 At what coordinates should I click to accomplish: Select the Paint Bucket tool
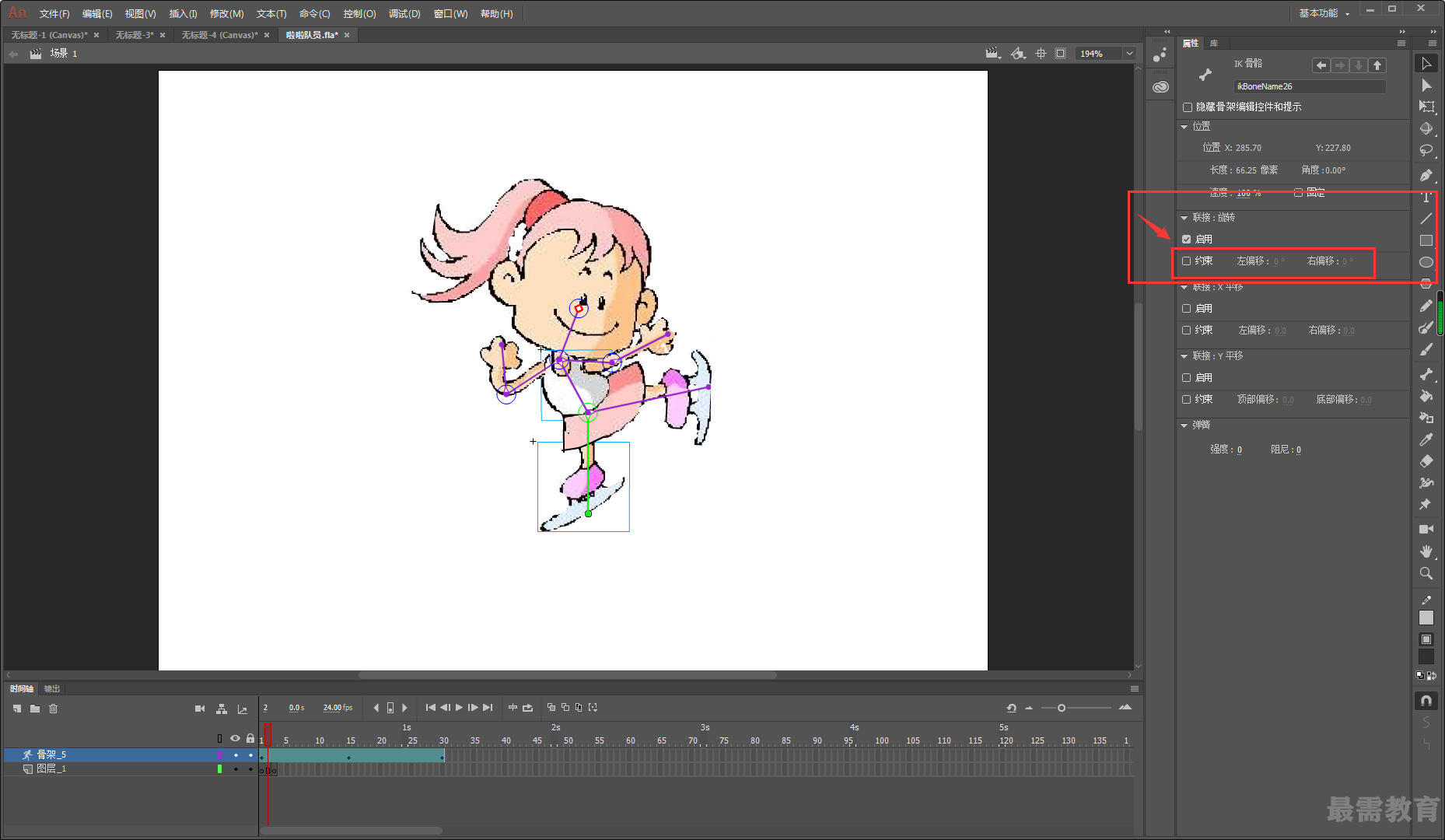1426,396
